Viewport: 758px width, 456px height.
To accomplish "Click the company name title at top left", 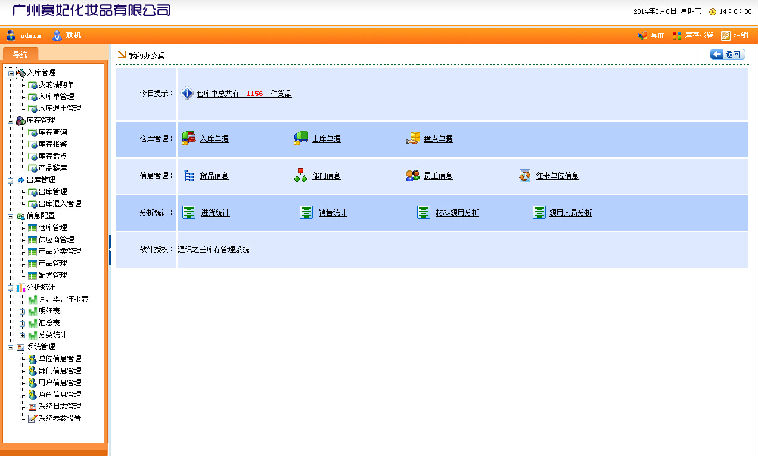I will 91,10.
